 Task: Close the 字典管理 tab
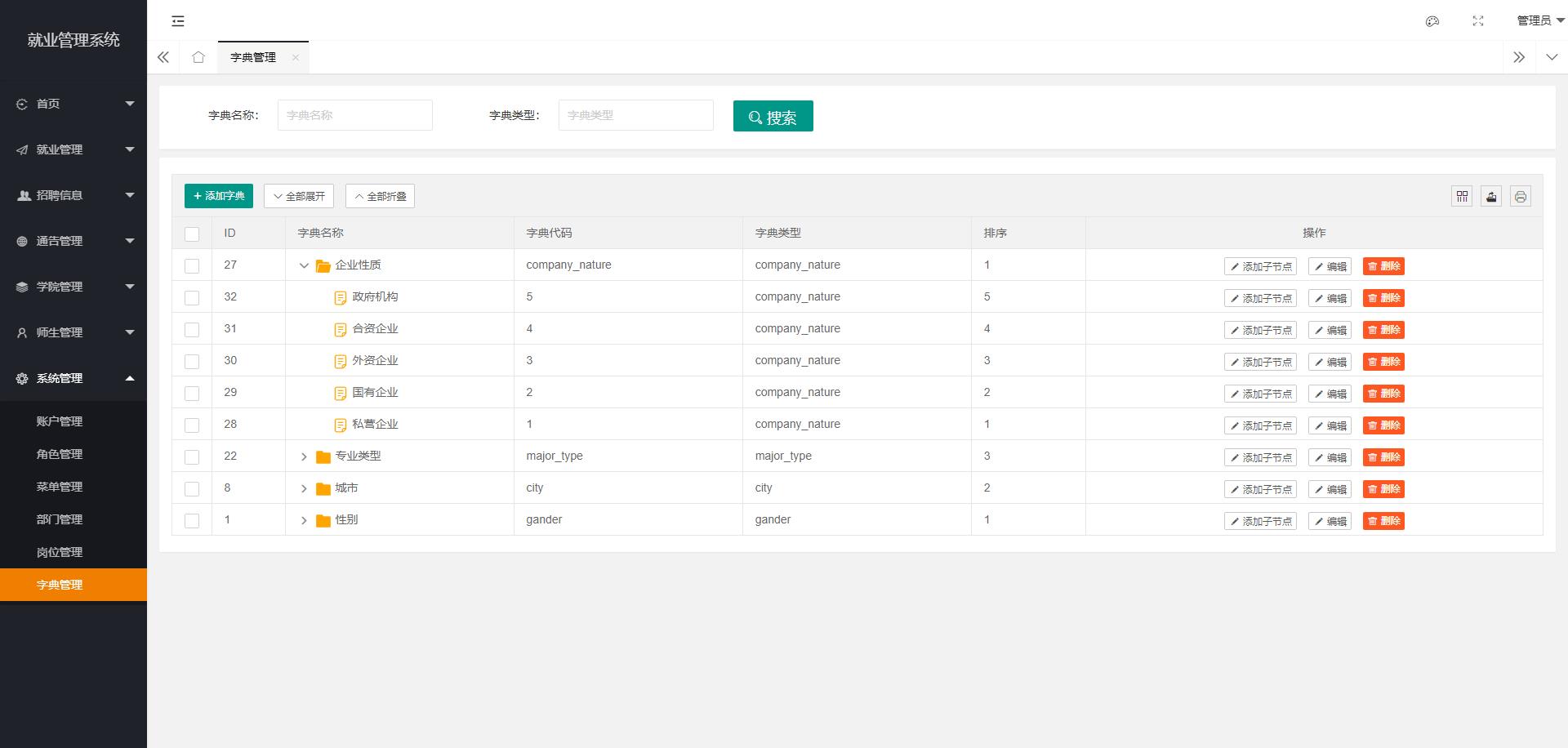coord(296,57)
